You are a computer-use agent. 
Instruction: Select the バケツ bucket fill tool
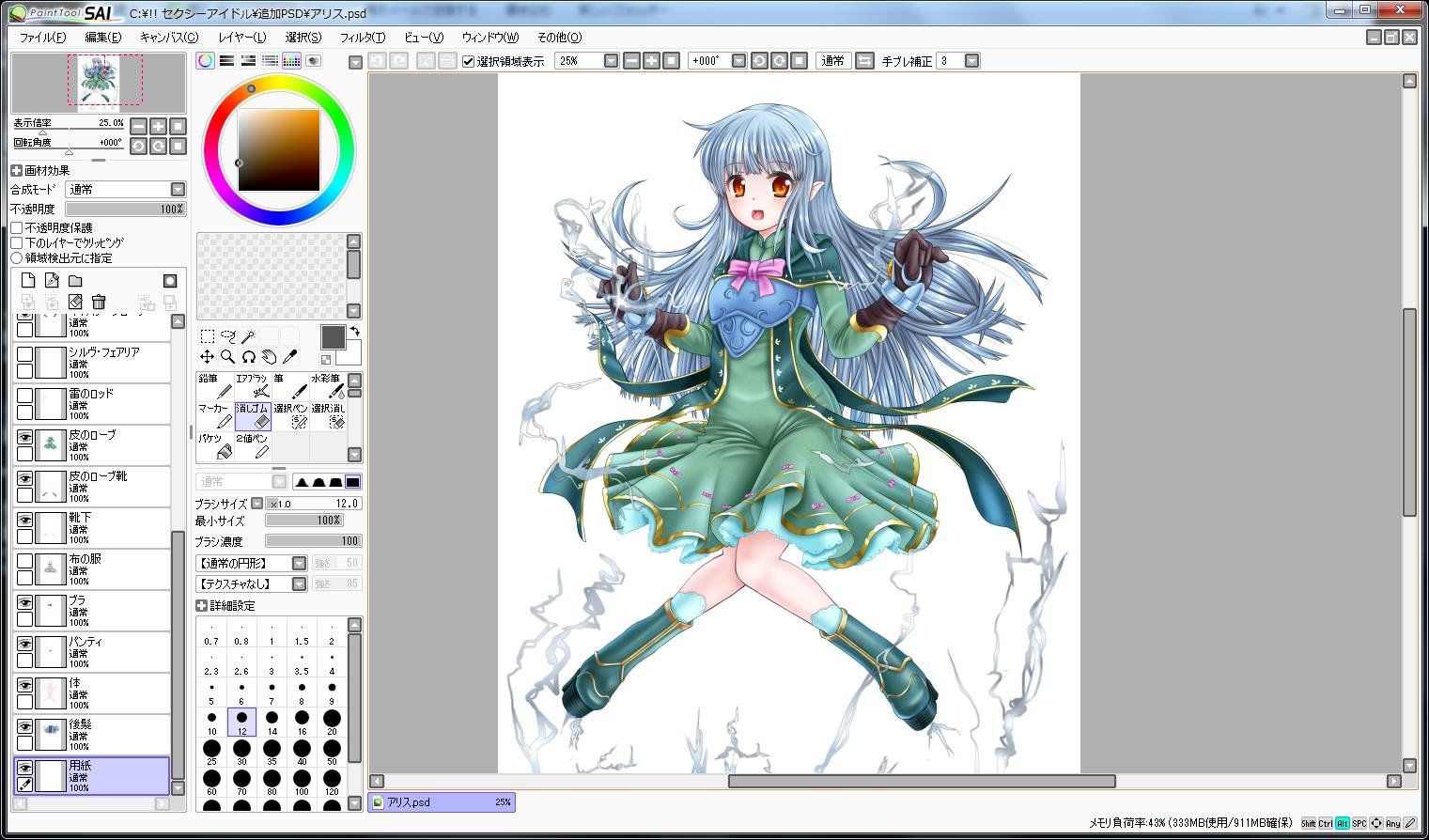(x=214, y=446)
